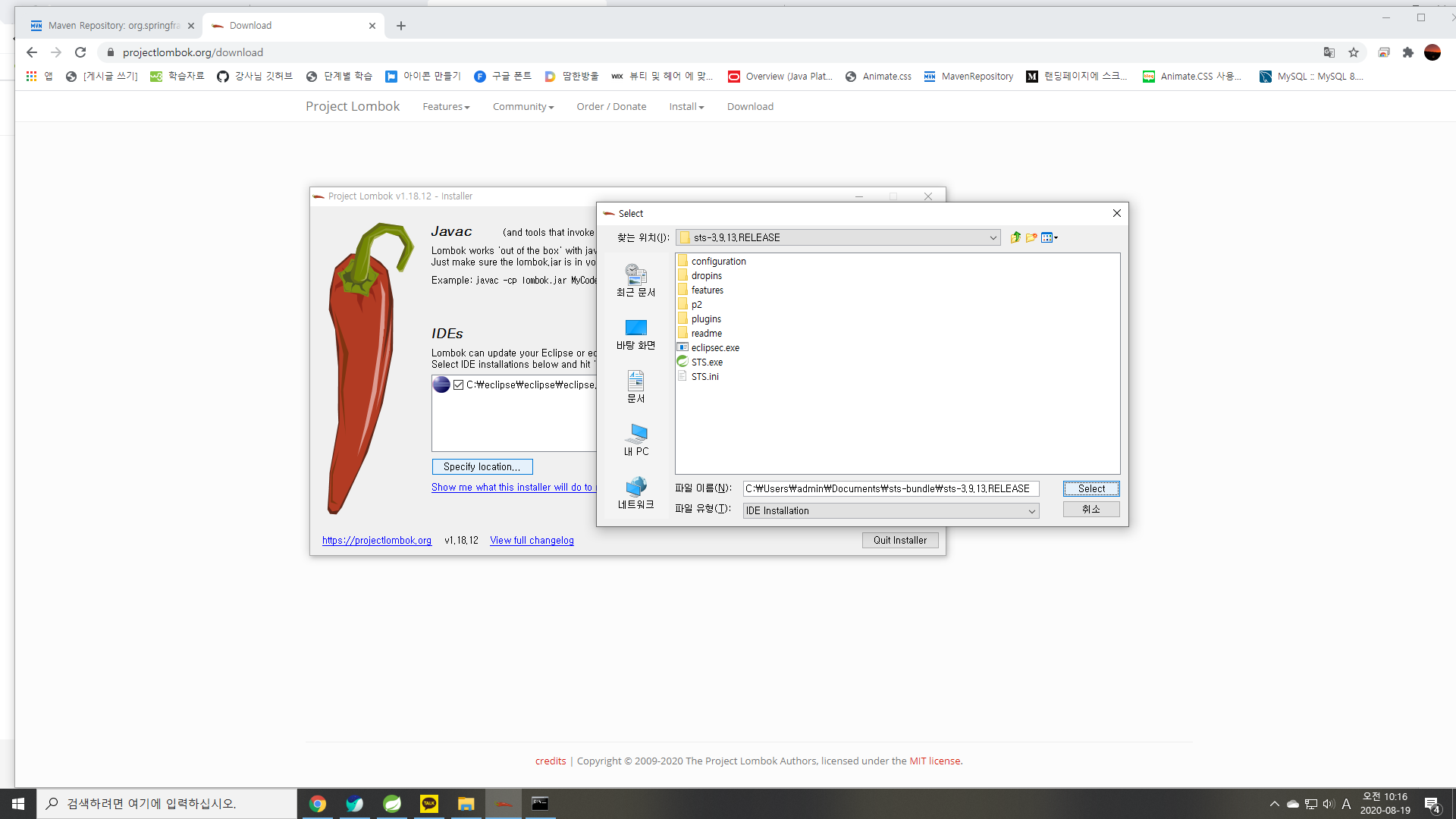Select the dropins folder
The image size is (1456, 819).
click(x=699, y=275)
